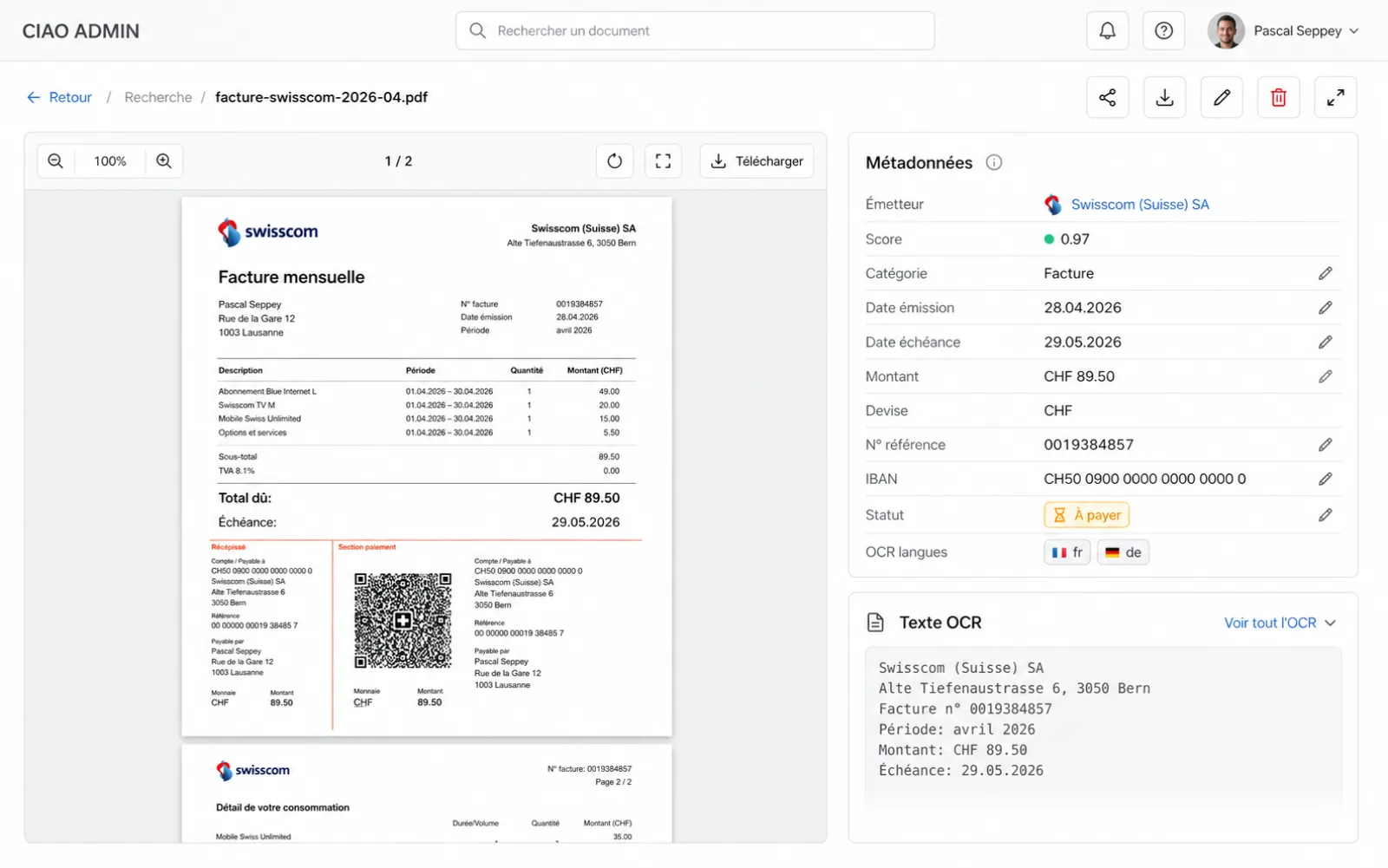
Task: Go back with the Retour link
Action: [x=59, y=98]
